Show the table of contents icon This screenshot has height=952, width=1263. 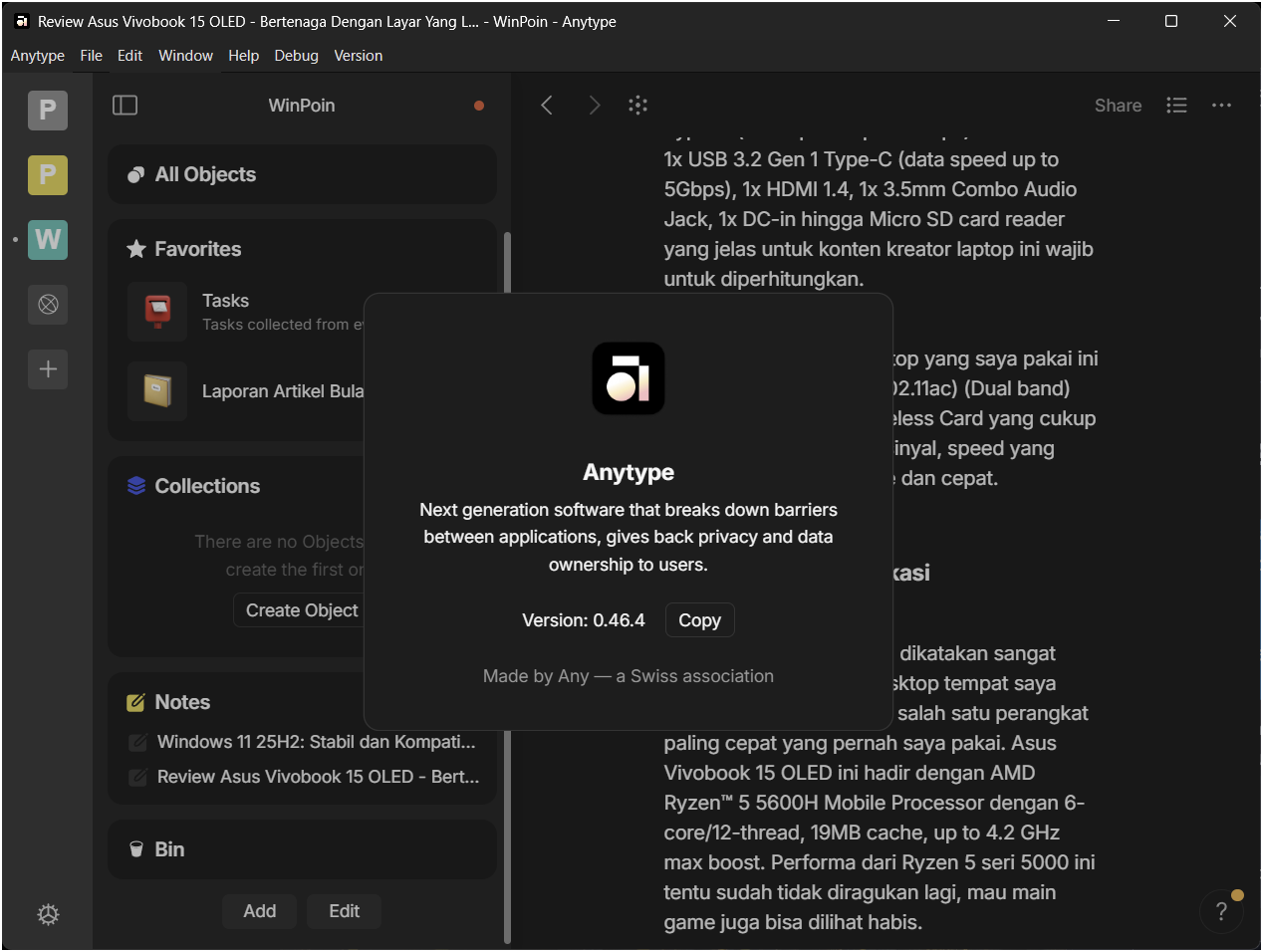1176,106
